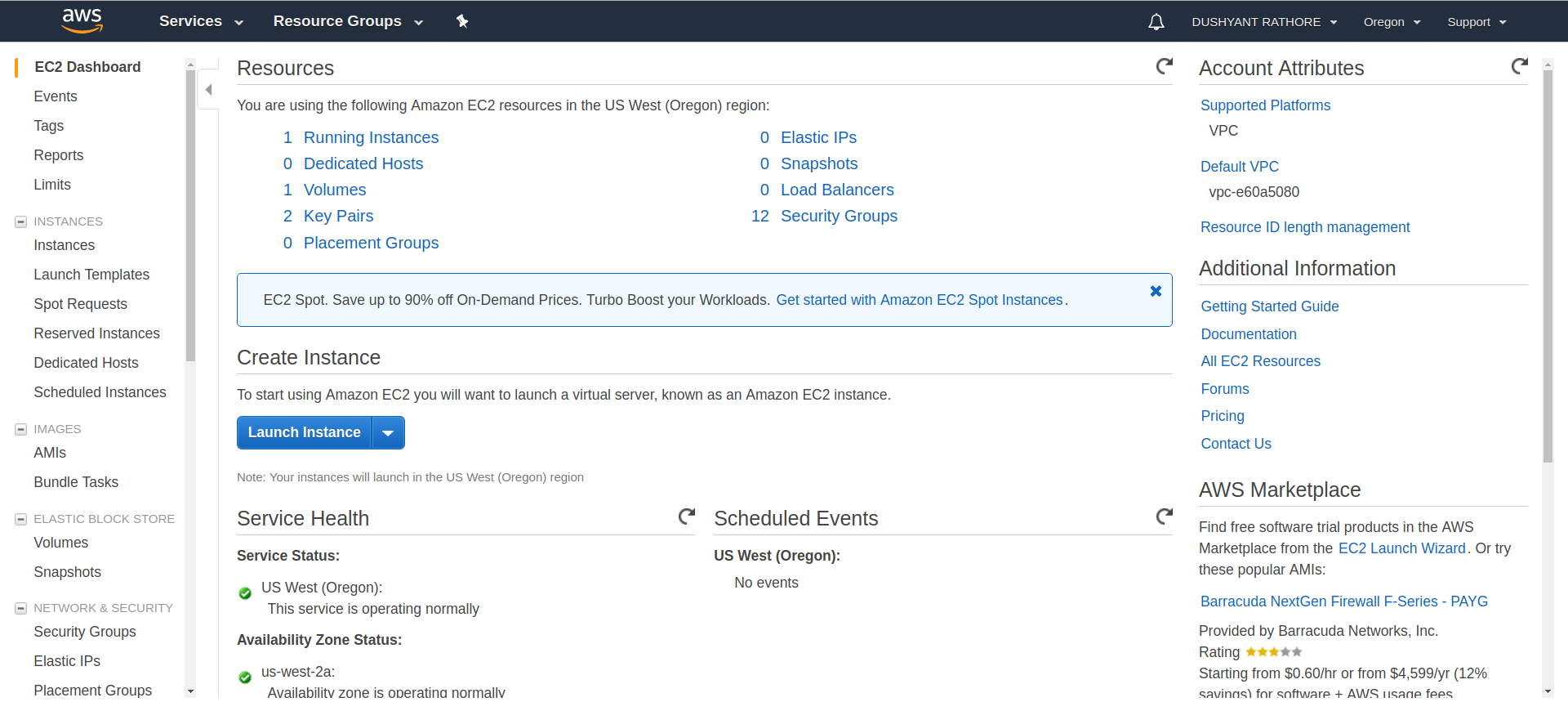Open Elastic IPs in sidebar

67,661
